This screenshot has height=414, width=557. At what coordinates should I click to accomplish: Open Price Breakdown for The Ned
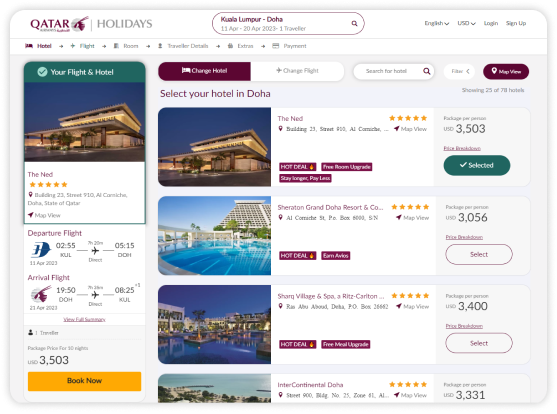pos(462,148)
